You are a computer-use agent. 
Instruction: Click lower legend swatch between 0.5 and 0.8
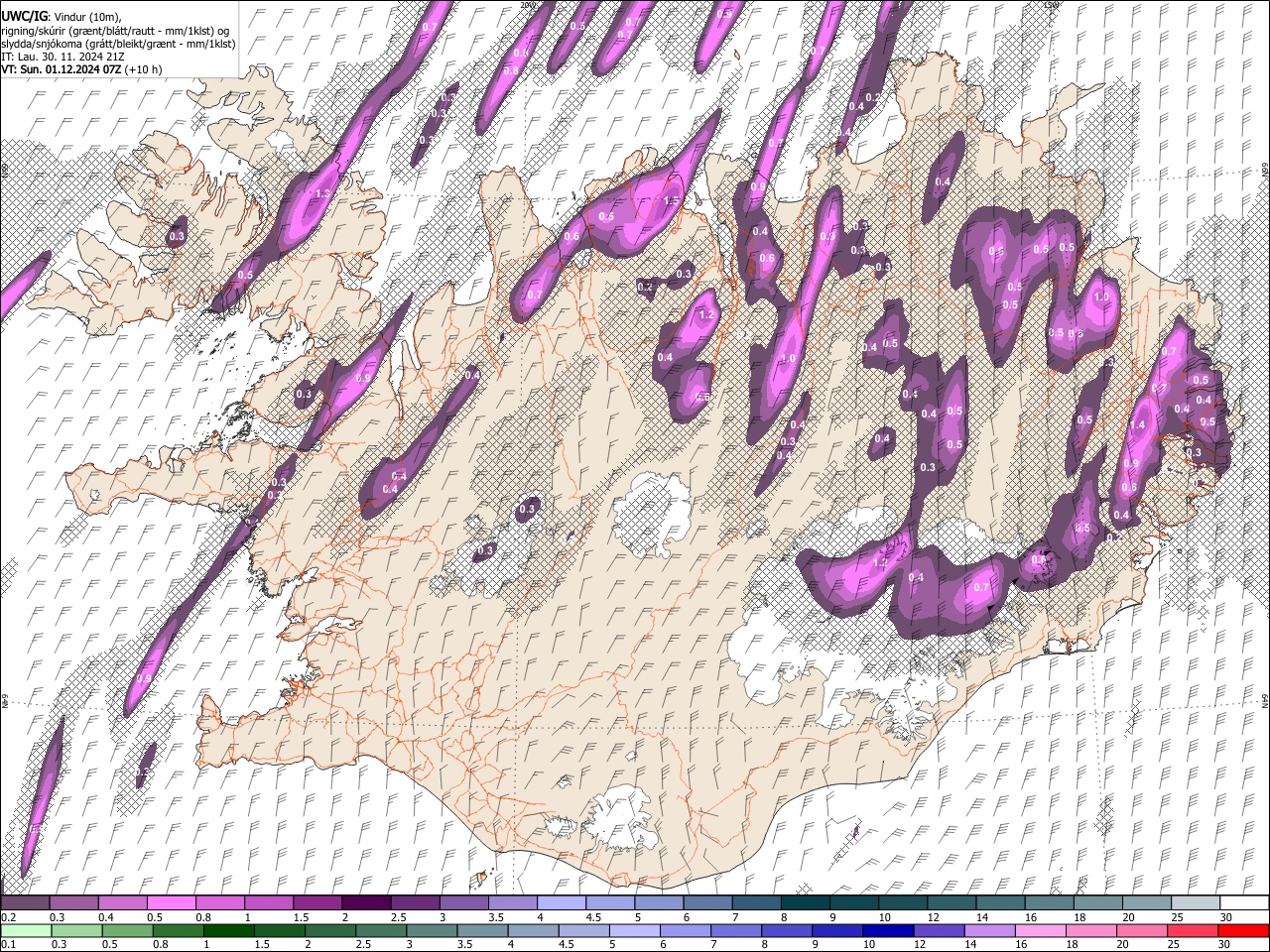tap(129, 930)
